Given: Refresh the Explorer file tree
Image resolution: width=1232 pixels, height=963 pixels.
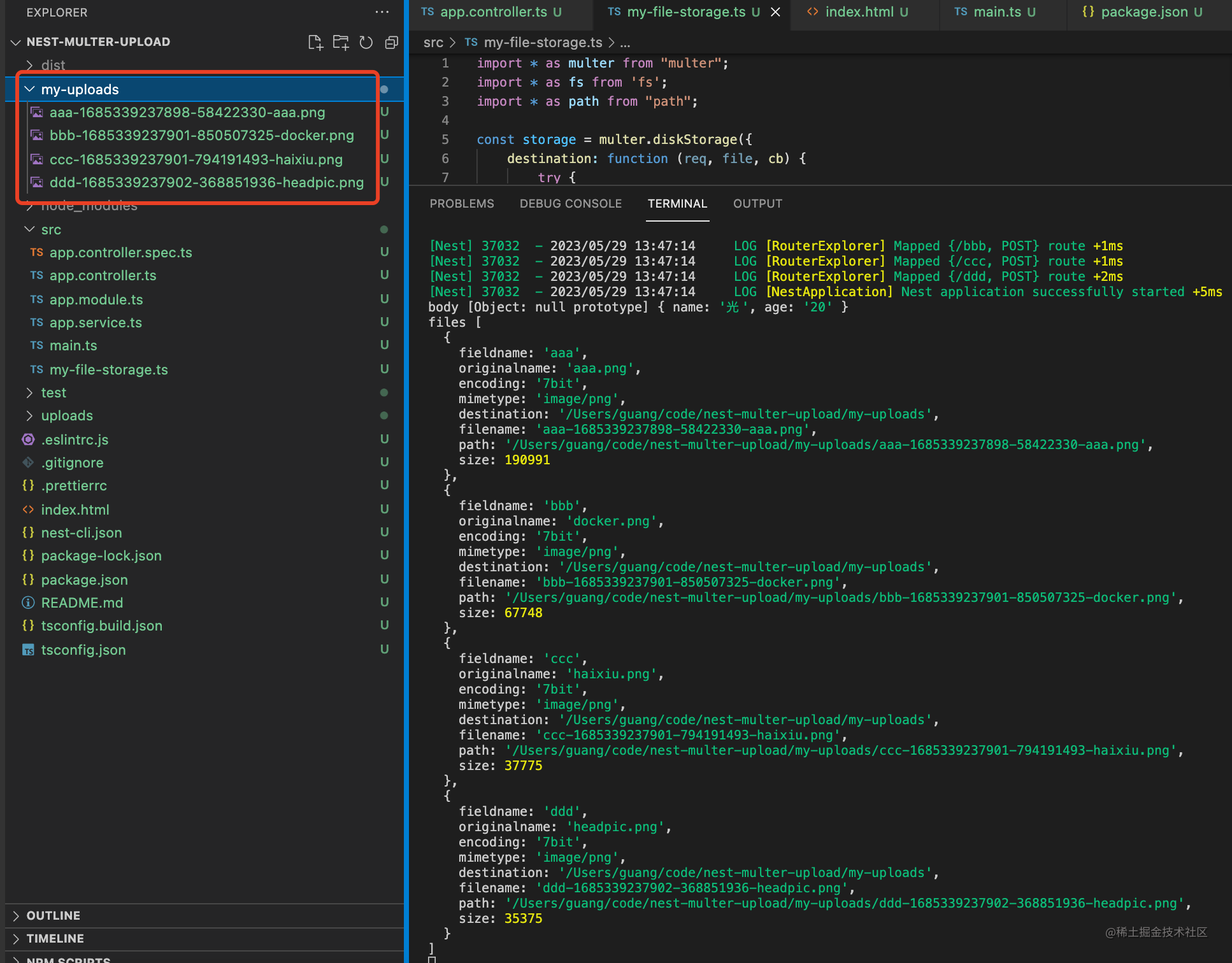Looking at the screenshot, I should pyautogui.click(x=366, y=43).
